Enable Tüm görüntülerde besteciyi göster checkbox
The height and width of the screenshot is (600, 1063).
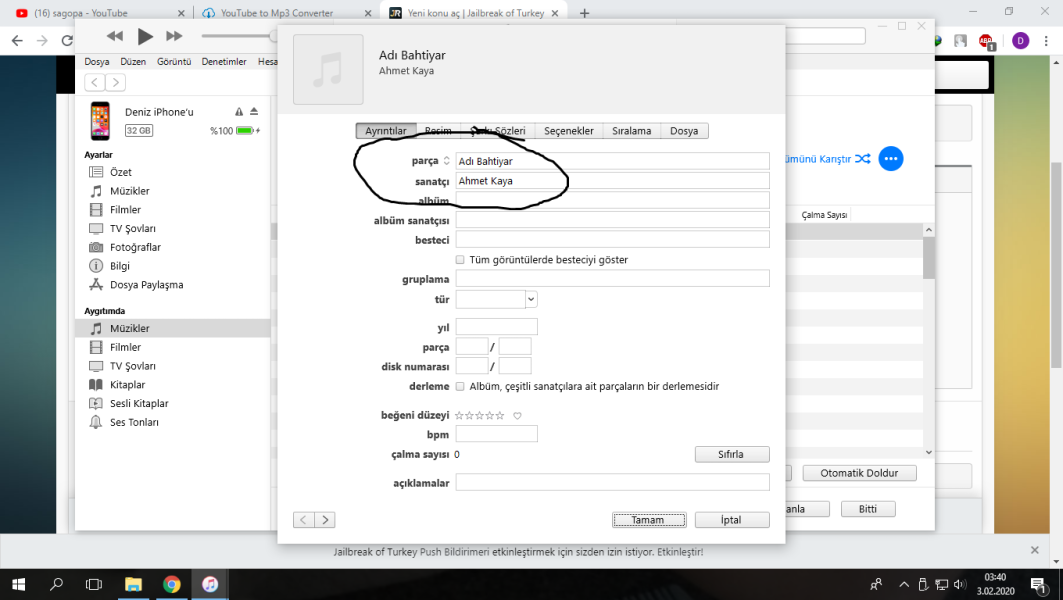tap(460, 260)
